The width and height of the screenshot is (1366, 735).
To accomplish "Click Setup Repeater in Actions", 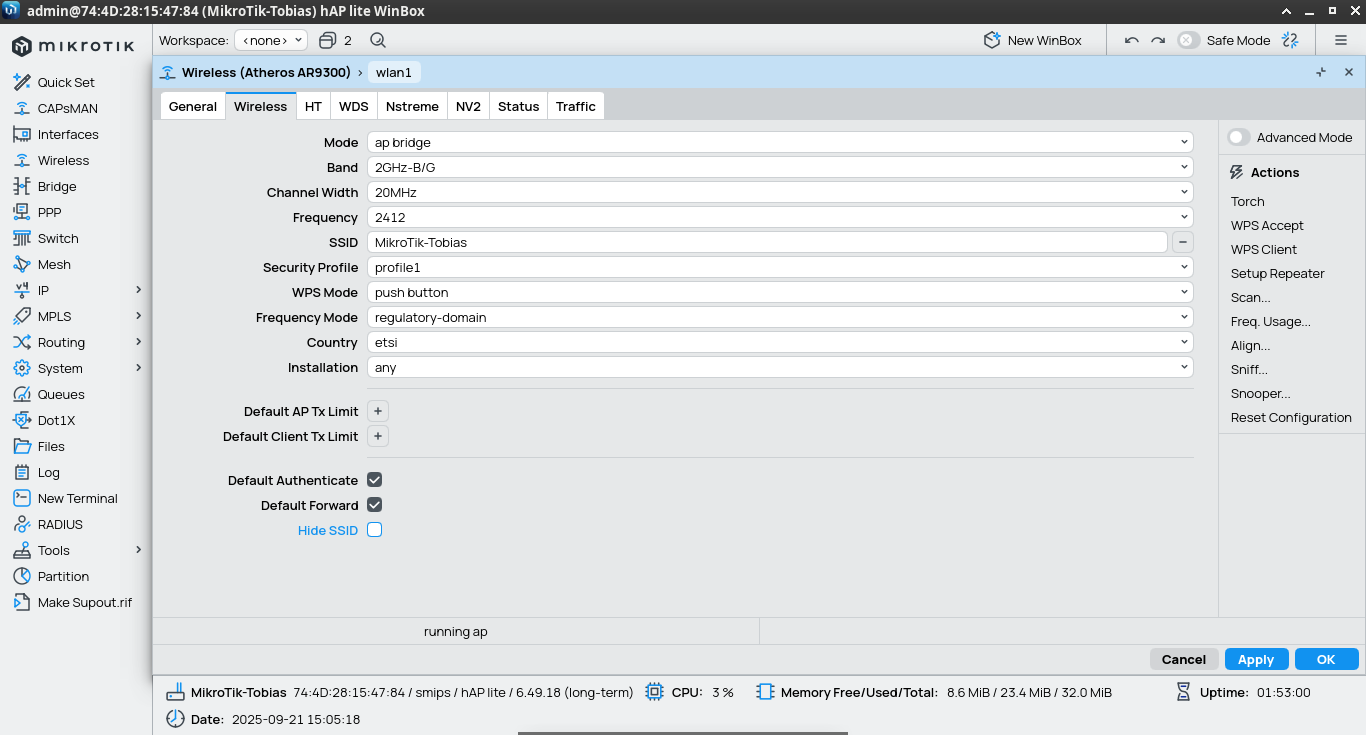I will 1277,274.
